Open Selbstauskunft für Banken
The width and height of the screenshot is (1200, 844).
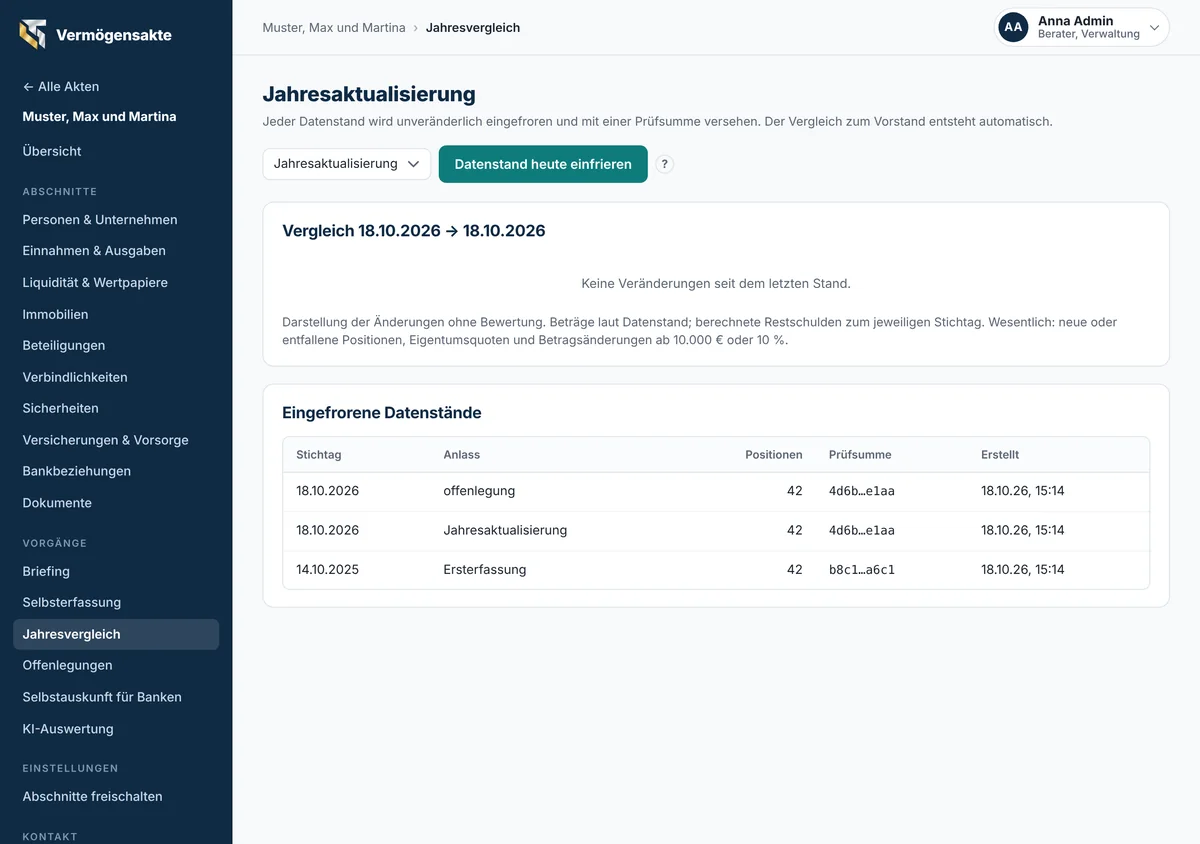[x=102, y=697]
